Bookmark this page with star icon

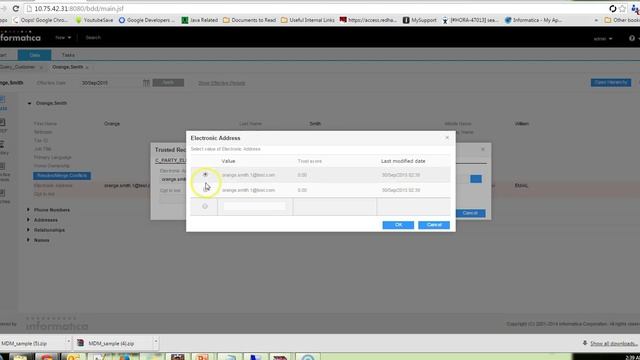pos(622,9)
